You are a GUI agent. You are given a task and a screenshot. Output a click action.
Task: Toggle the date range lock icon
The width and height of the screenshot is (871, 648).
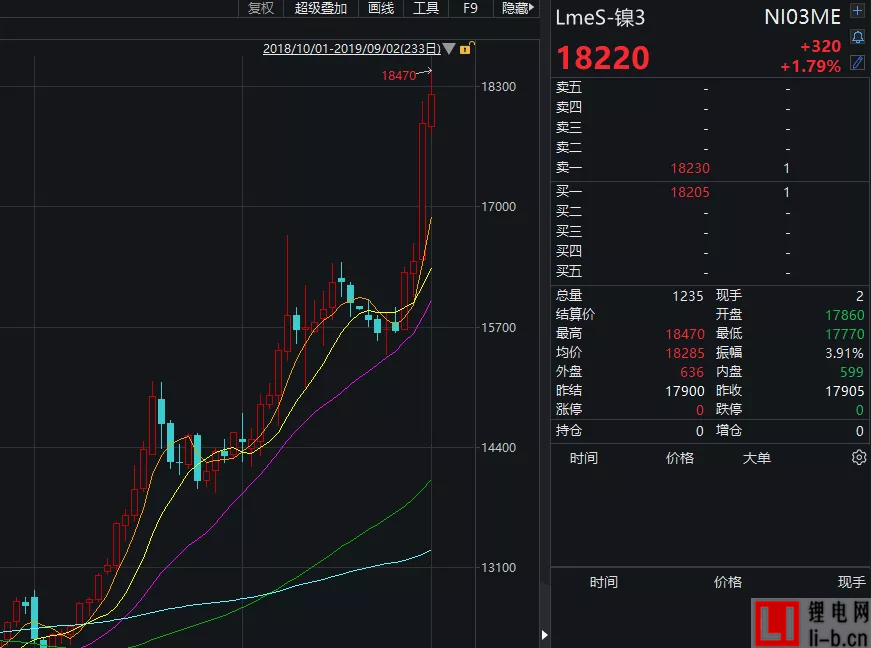point(471,48)
